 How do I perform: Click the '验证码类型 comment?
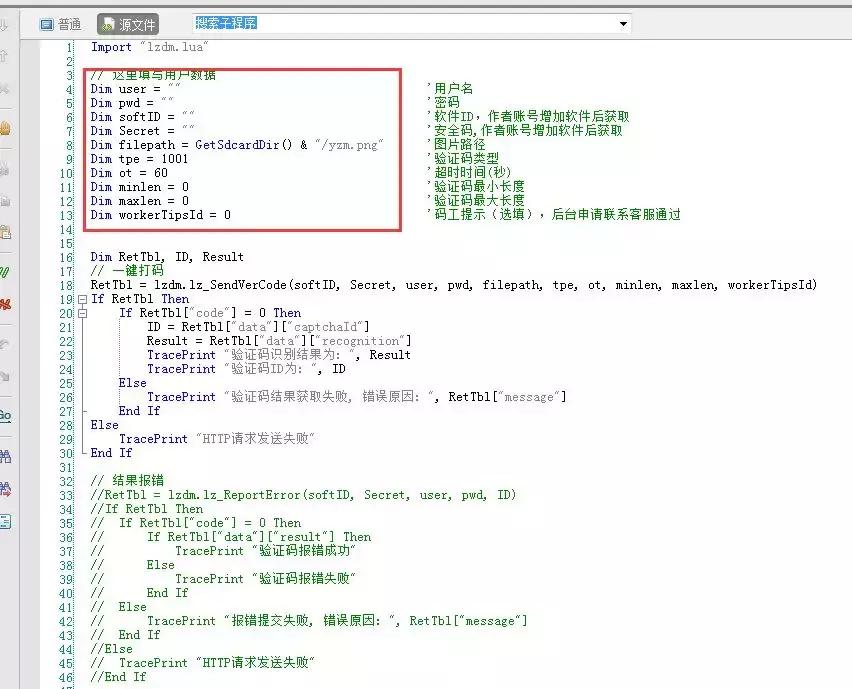463,159
